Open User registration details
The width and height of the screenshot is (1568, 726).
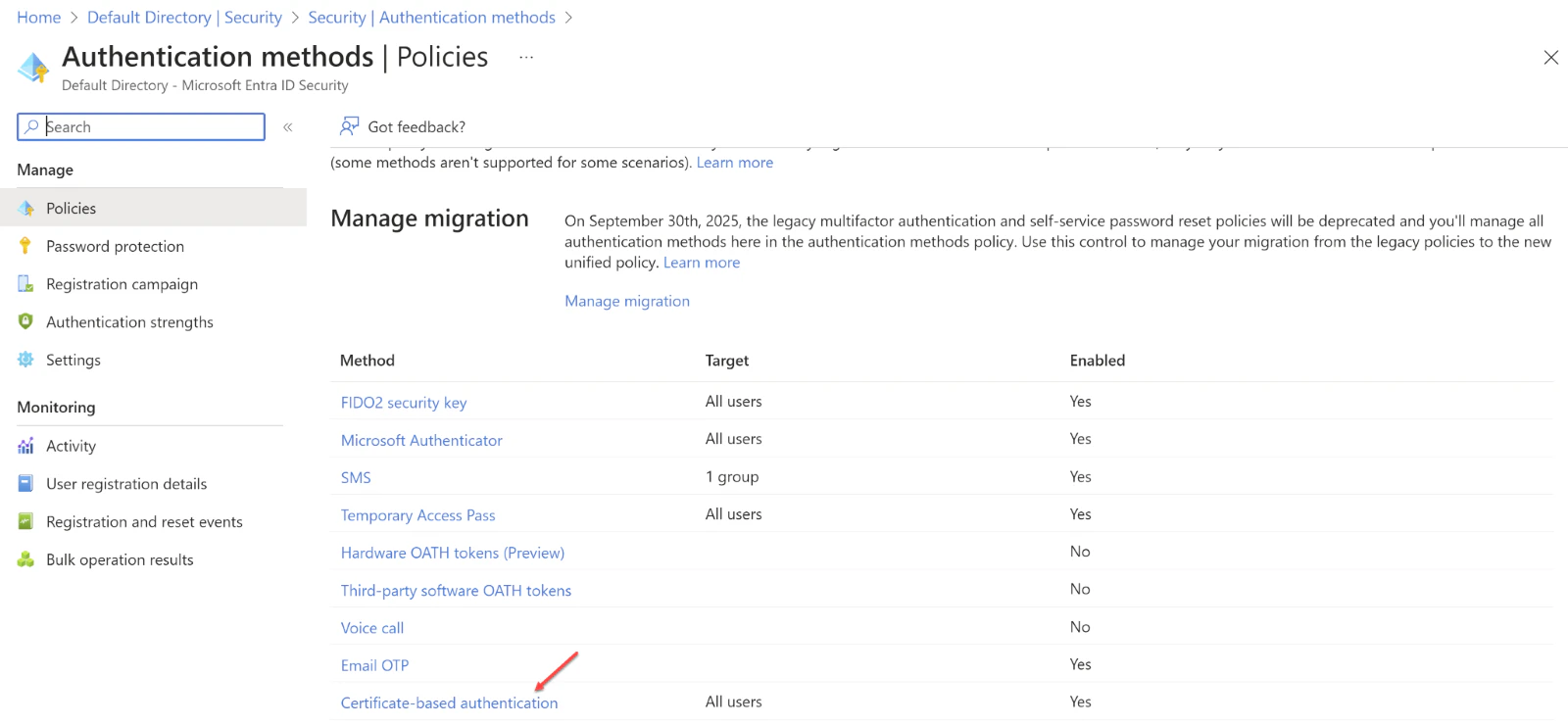click(126, 483)
